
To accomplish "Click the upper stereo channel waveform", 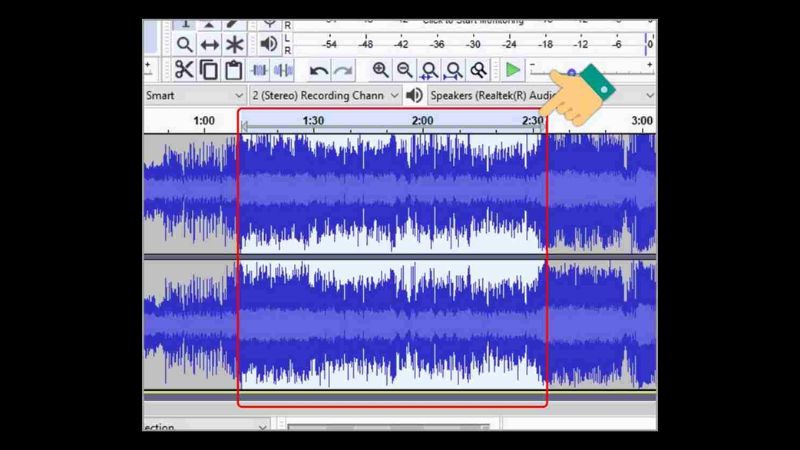I will click(400, 194).
